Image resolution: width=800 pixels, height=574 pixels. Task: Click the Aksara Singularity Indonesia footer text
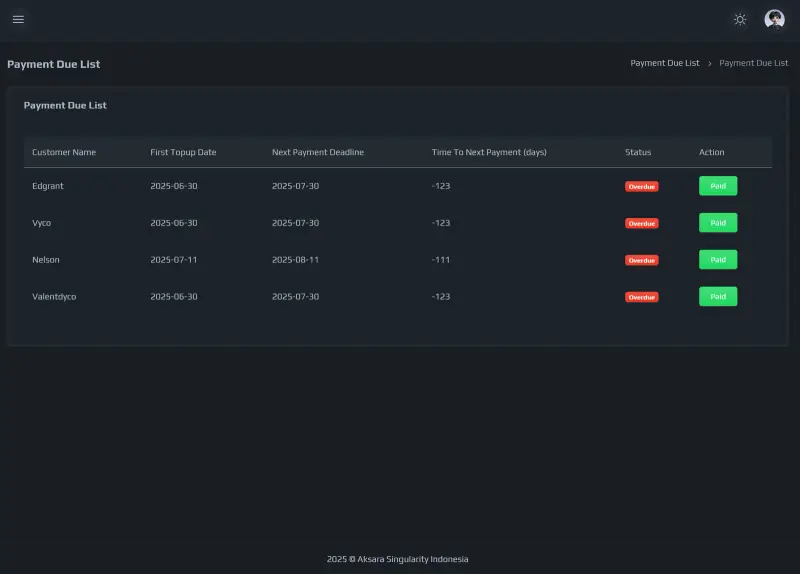click(397, 559)
